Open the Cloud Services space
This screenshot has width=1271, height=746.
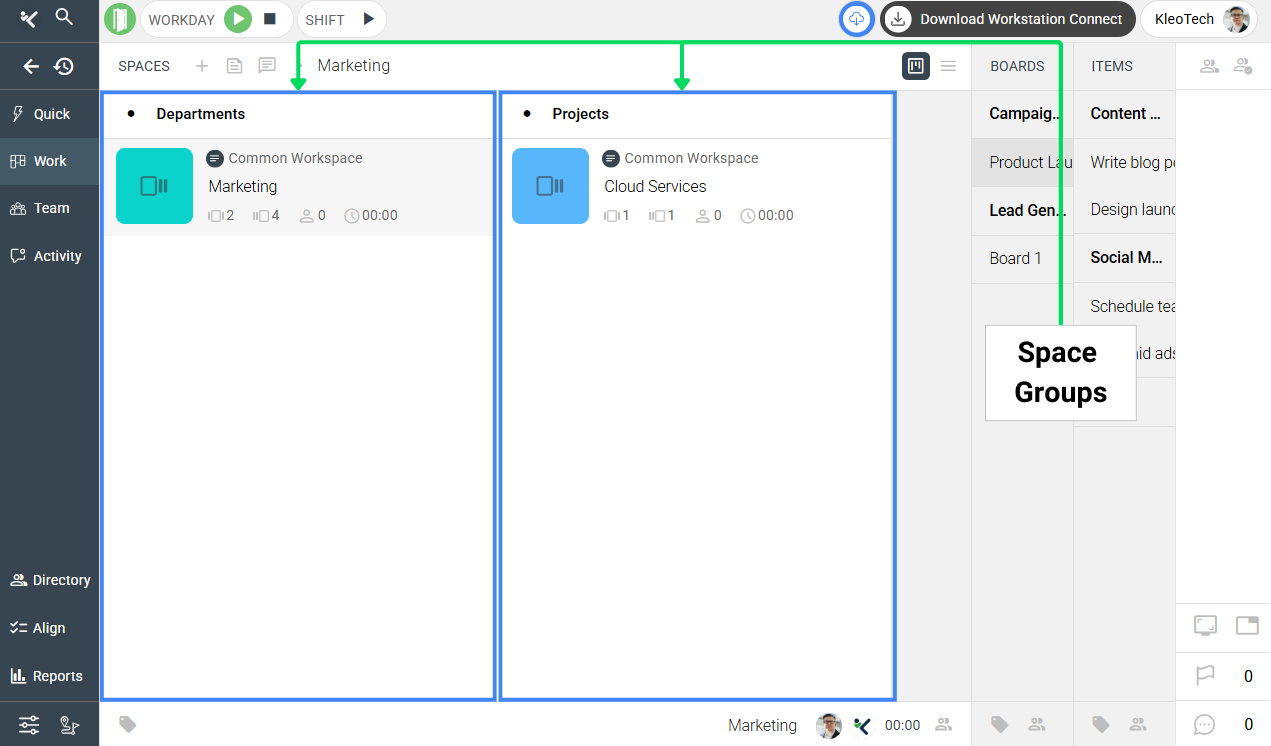(655, 186)
